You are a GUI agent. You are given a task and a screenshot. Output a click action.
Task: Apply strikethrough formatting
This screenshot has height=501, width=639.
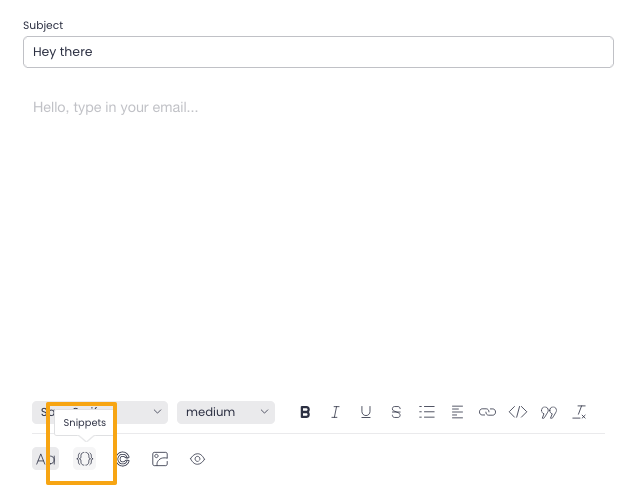pyautogui.click(x=396, y=412)
